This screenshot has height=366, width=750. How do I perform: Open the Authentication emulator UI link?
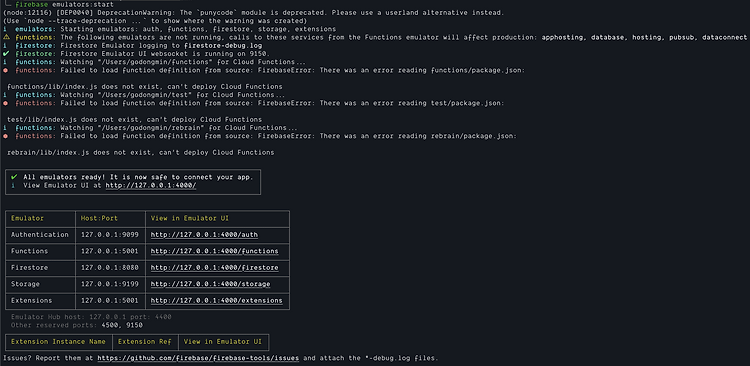point(204,235)
